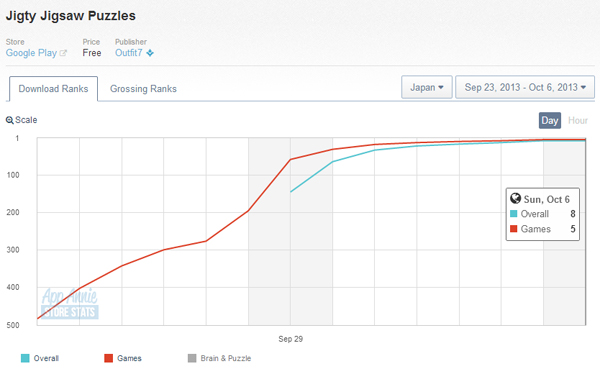Open the Google Play store link
The image size is (600, 380).
tap(31, 53)
